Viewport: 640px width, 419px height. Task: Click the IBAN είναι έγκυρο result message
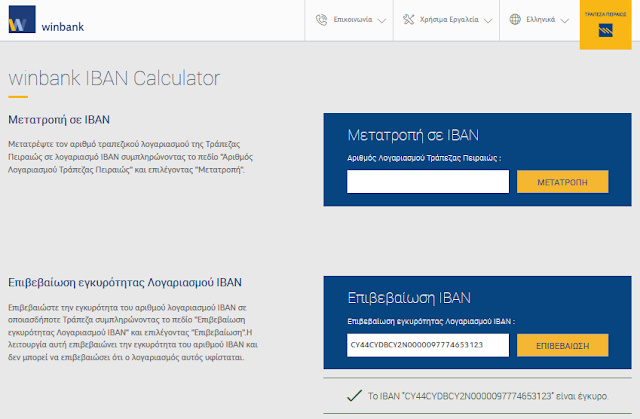click(x=488, y=396)
